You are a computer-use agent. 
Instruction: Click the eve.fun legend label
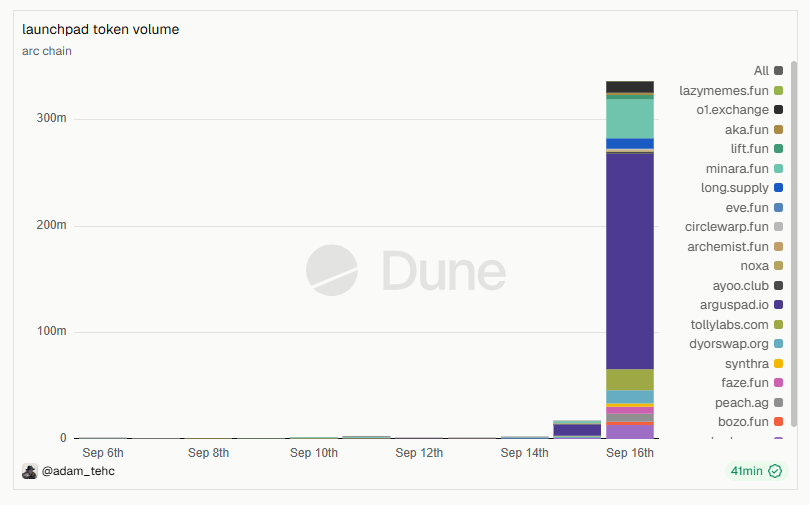pos(747,208)
